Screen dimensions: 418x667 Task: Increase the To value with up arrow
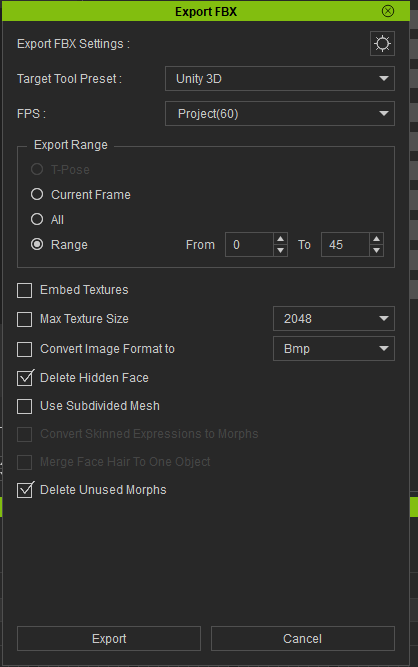tap(376, 239)
